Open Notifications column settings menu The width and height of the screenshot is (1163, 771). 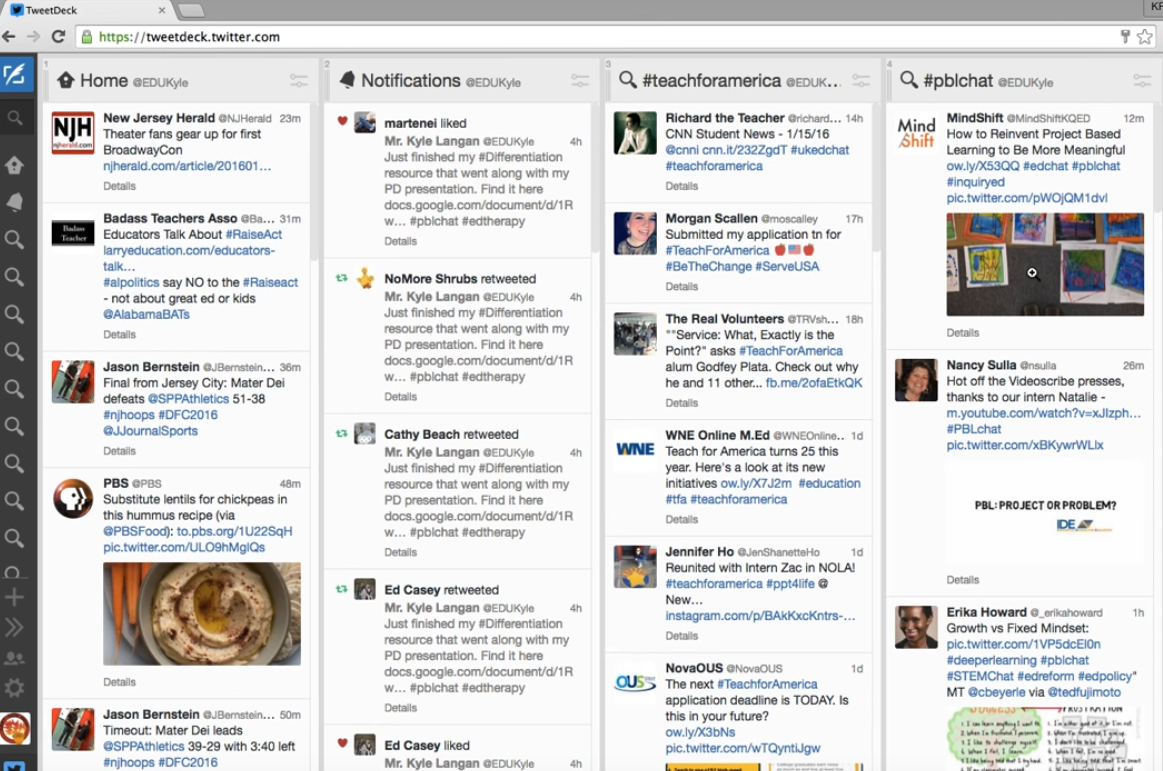579,80
